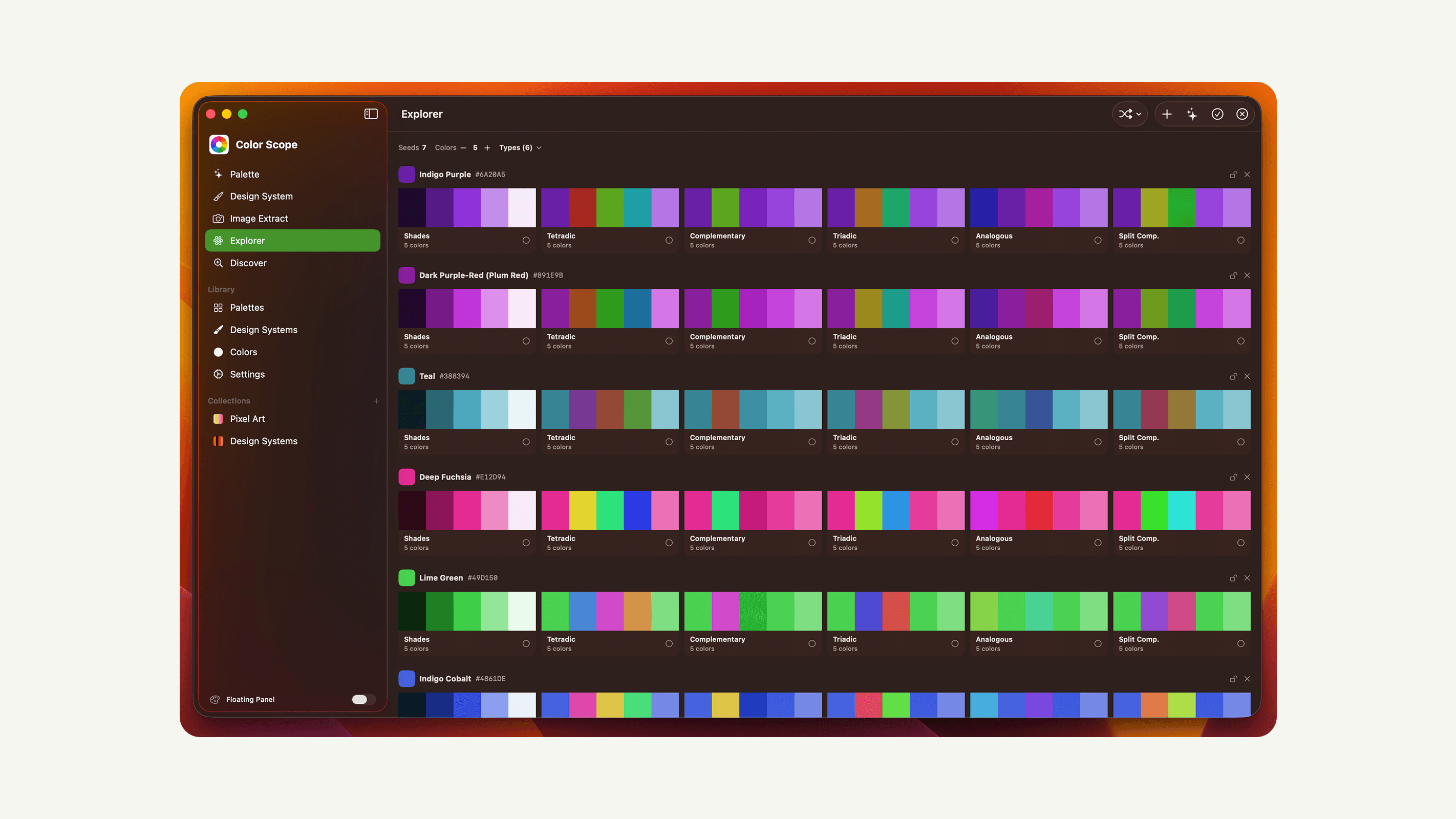
Task: Select the Plum Red Complementary palette radio
Action: tap(812, 341)
